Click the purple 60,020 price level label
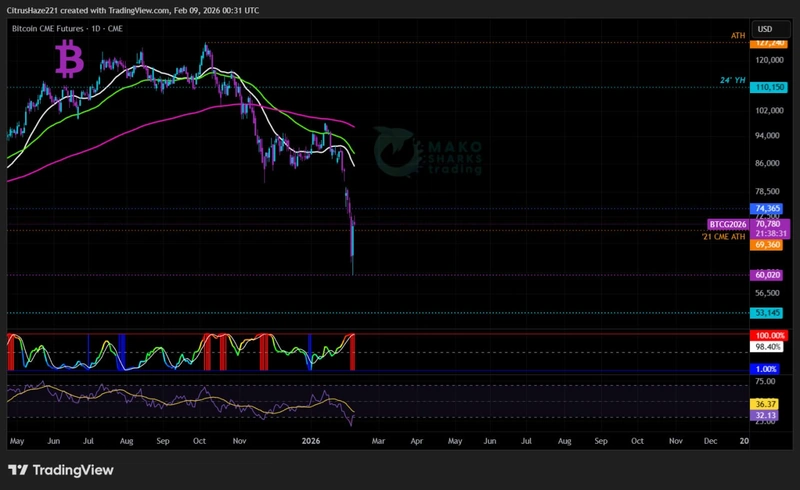The height and width of the screenshot is (490, 800). coord(767,274)
